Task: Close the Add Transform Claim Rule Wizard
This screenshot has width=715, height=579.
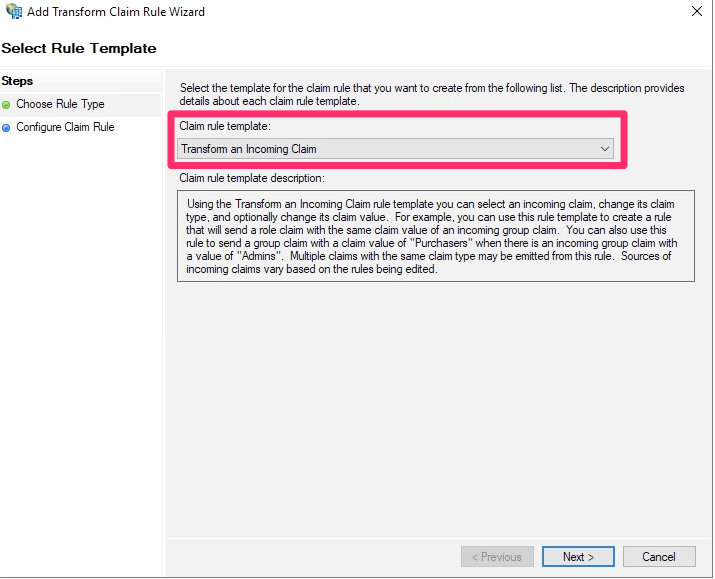Action: coord(696,12)
